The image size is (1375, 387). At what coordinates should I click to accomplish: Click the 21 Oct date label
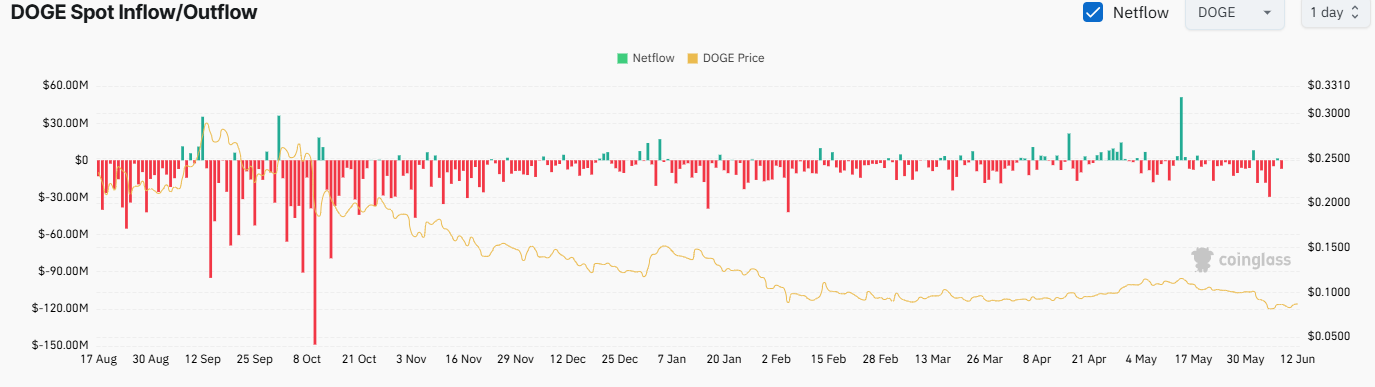(359, 359)
